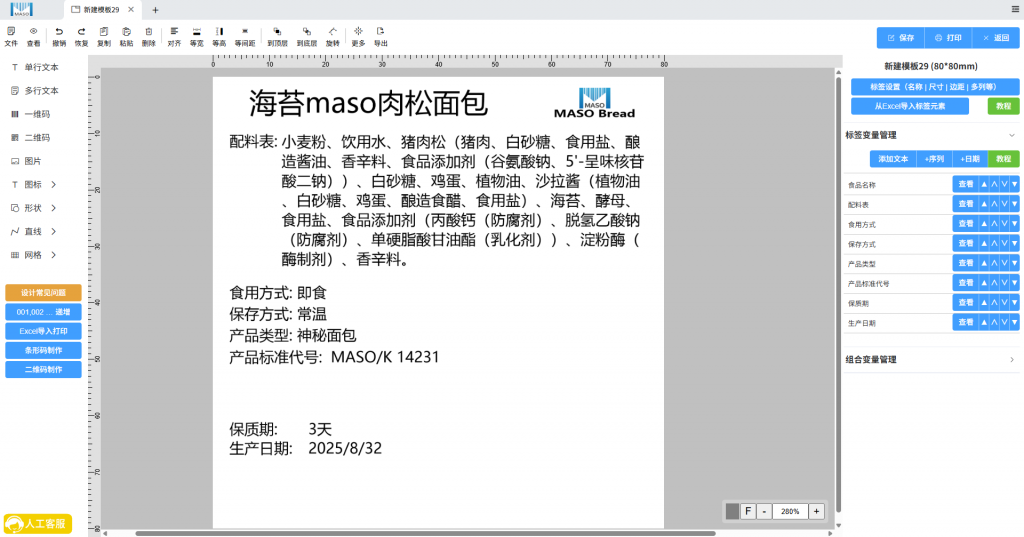
Task: Add a 单行文本 single-line text element
Action: coord(35,67)
